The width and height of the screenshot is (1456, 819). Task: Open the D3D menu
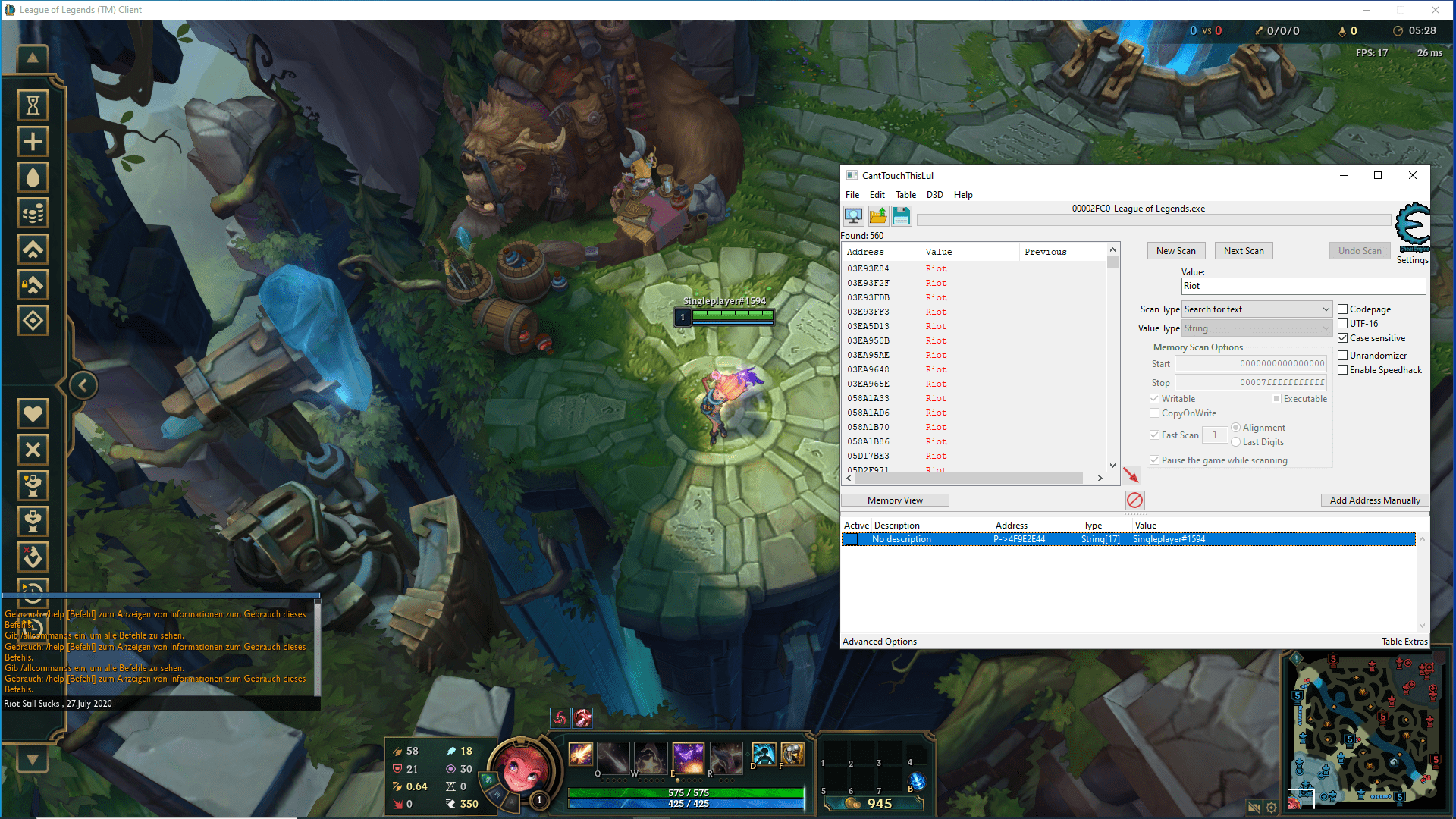pyautogui.click(x=934, y=195)
